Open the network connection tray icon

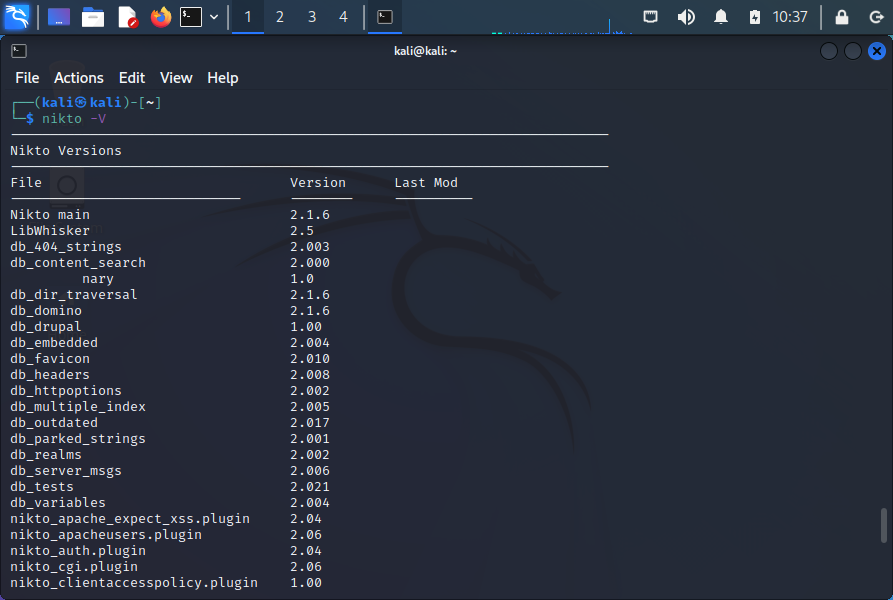[x=650, y=17]
